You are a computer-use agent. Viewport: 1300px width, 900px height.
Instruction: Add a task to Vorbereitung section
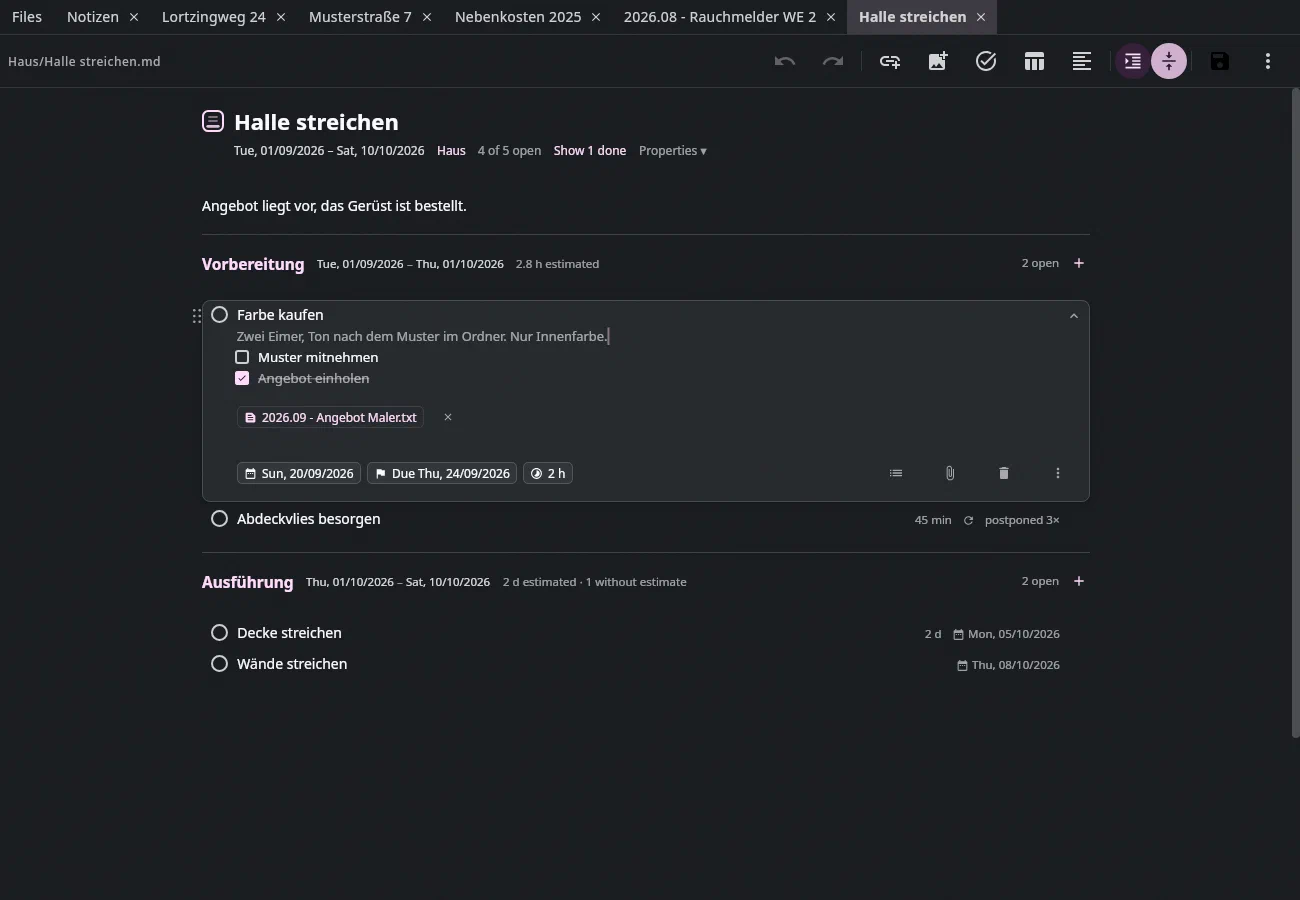1079,263
